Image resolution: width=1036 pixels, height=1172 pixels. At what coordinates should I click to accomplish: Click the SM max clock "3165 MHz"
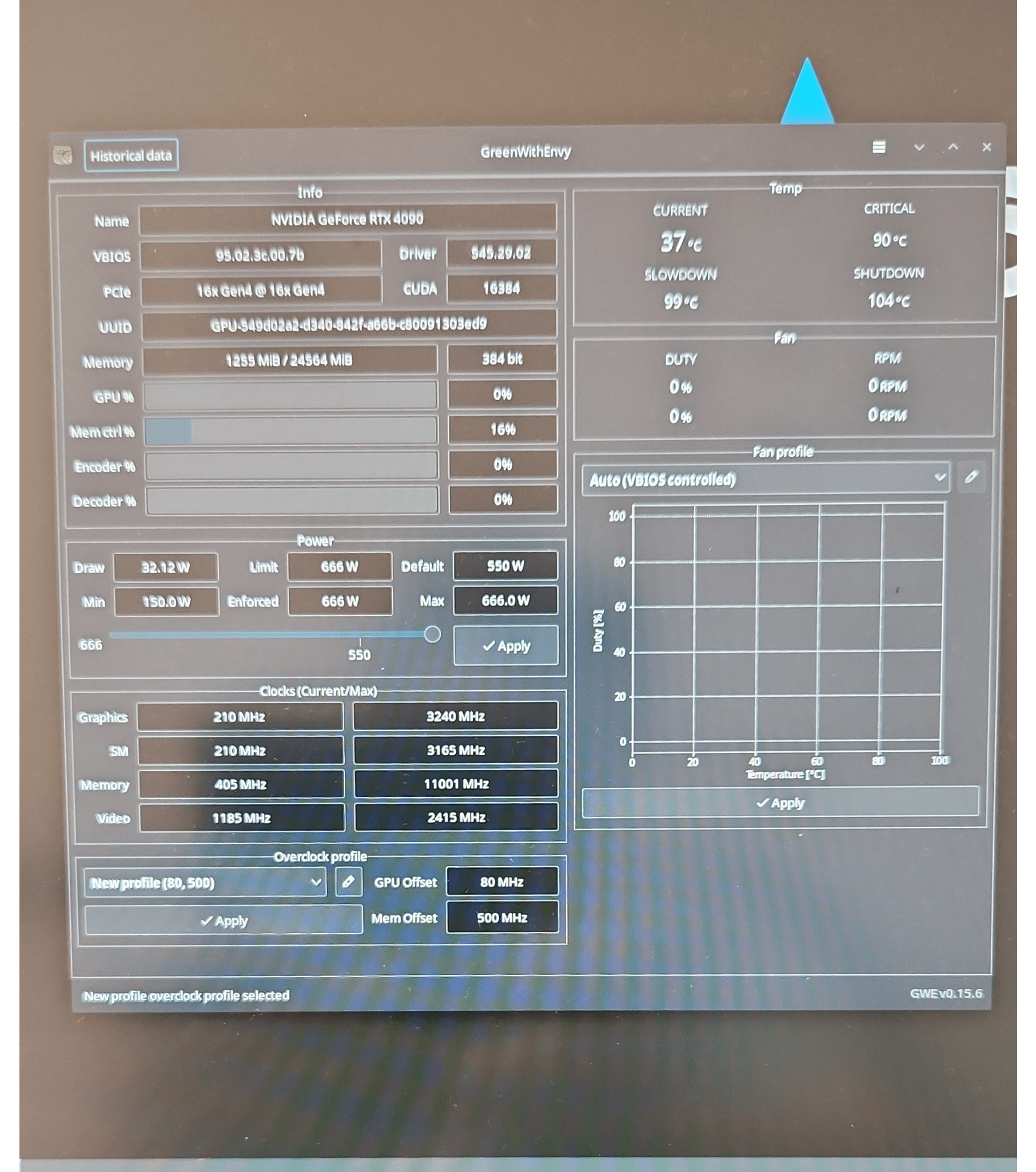tap(456, 750)
